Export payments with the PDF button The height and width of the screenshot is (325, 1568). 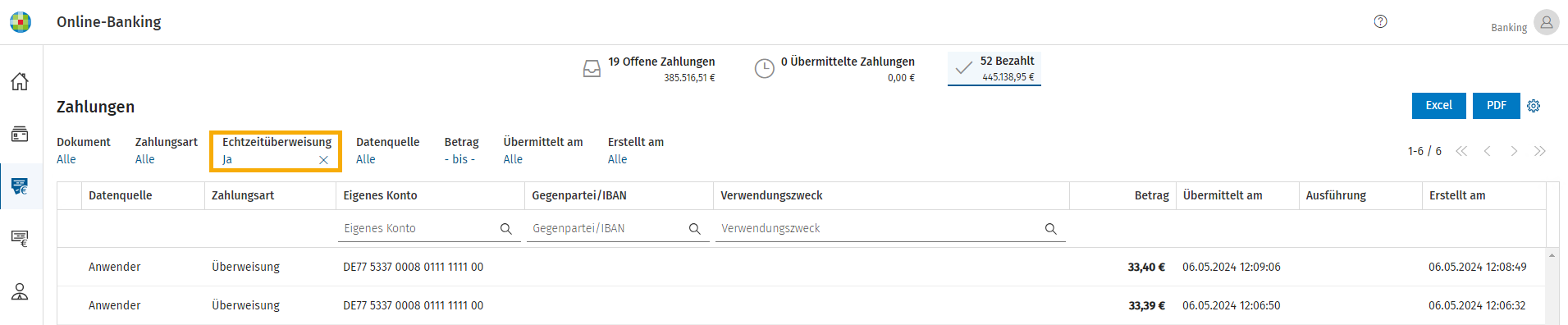coord(1497,106)
